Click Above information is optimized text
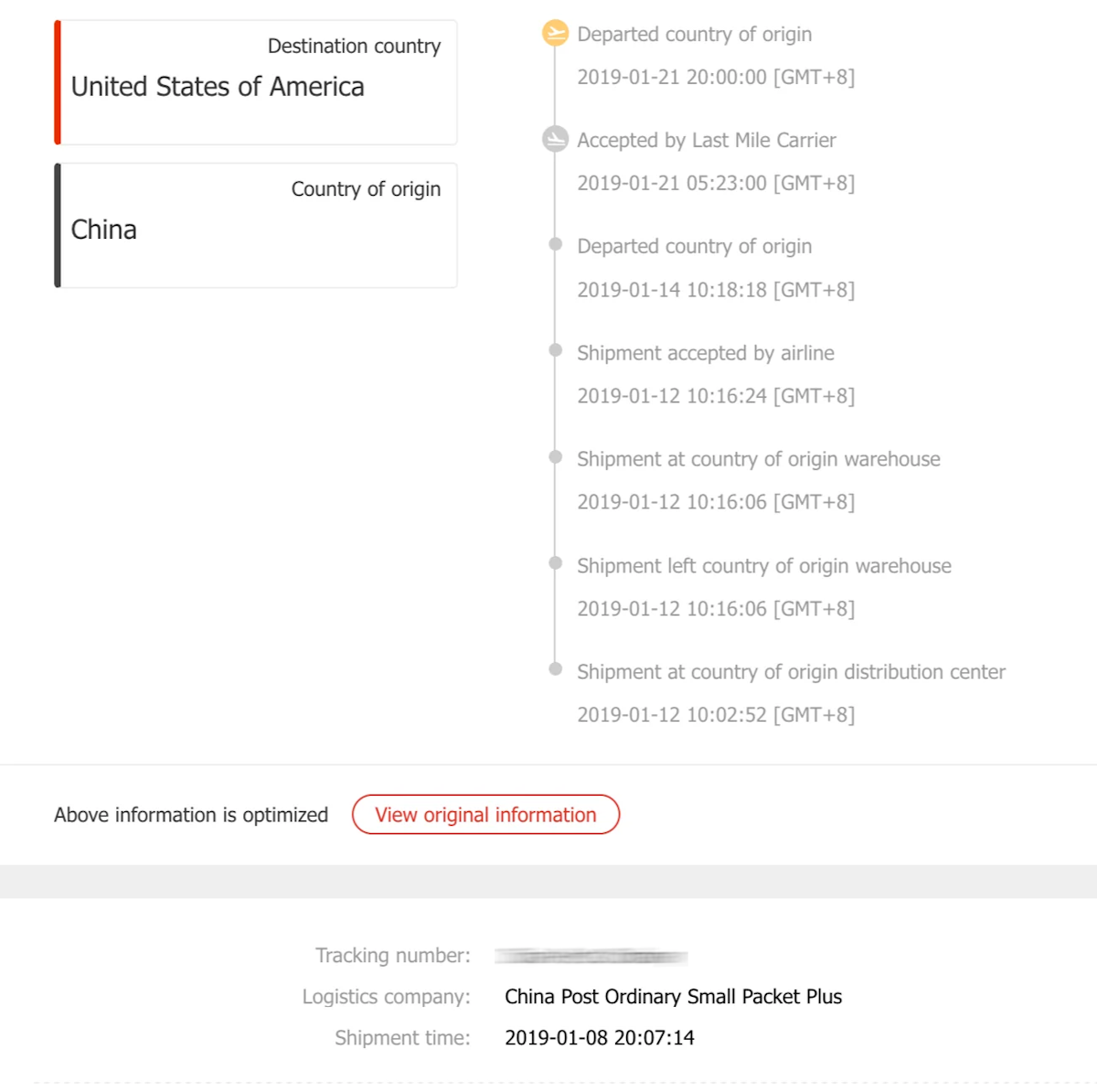Image resolution: width=1097 pixels, height=1092 pixels. [191, 815]
